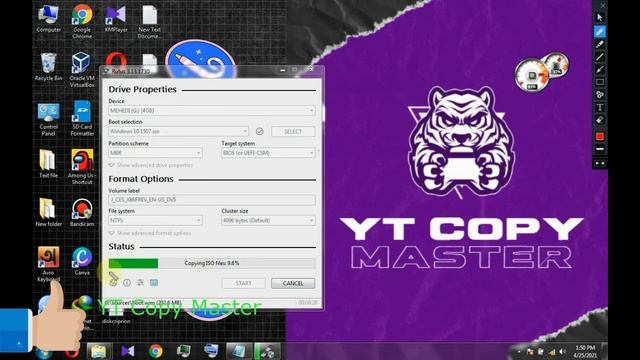Show advanced format options
The width and height of the screenshot is (640, 360).
(150, 233)
